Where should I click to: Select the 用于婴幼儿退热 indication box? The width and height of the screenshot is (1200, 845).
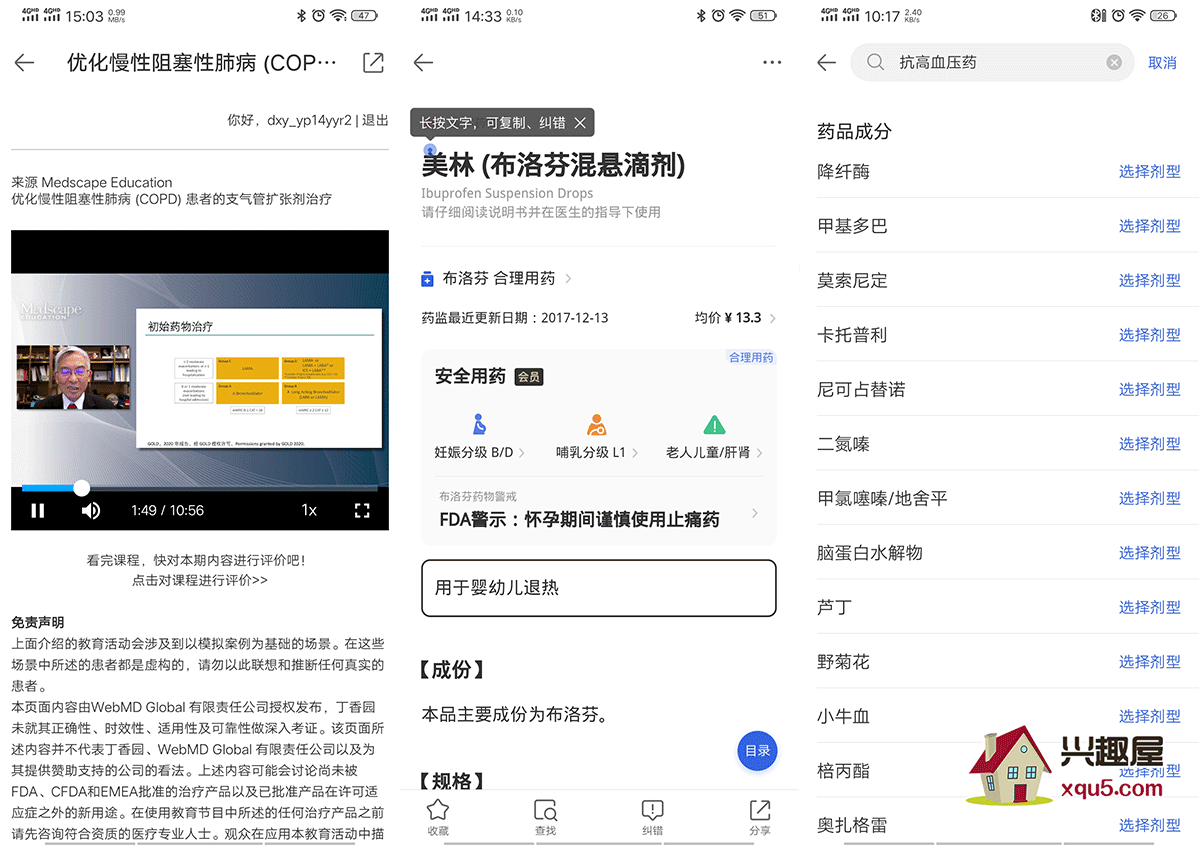(x=598, y=588)
